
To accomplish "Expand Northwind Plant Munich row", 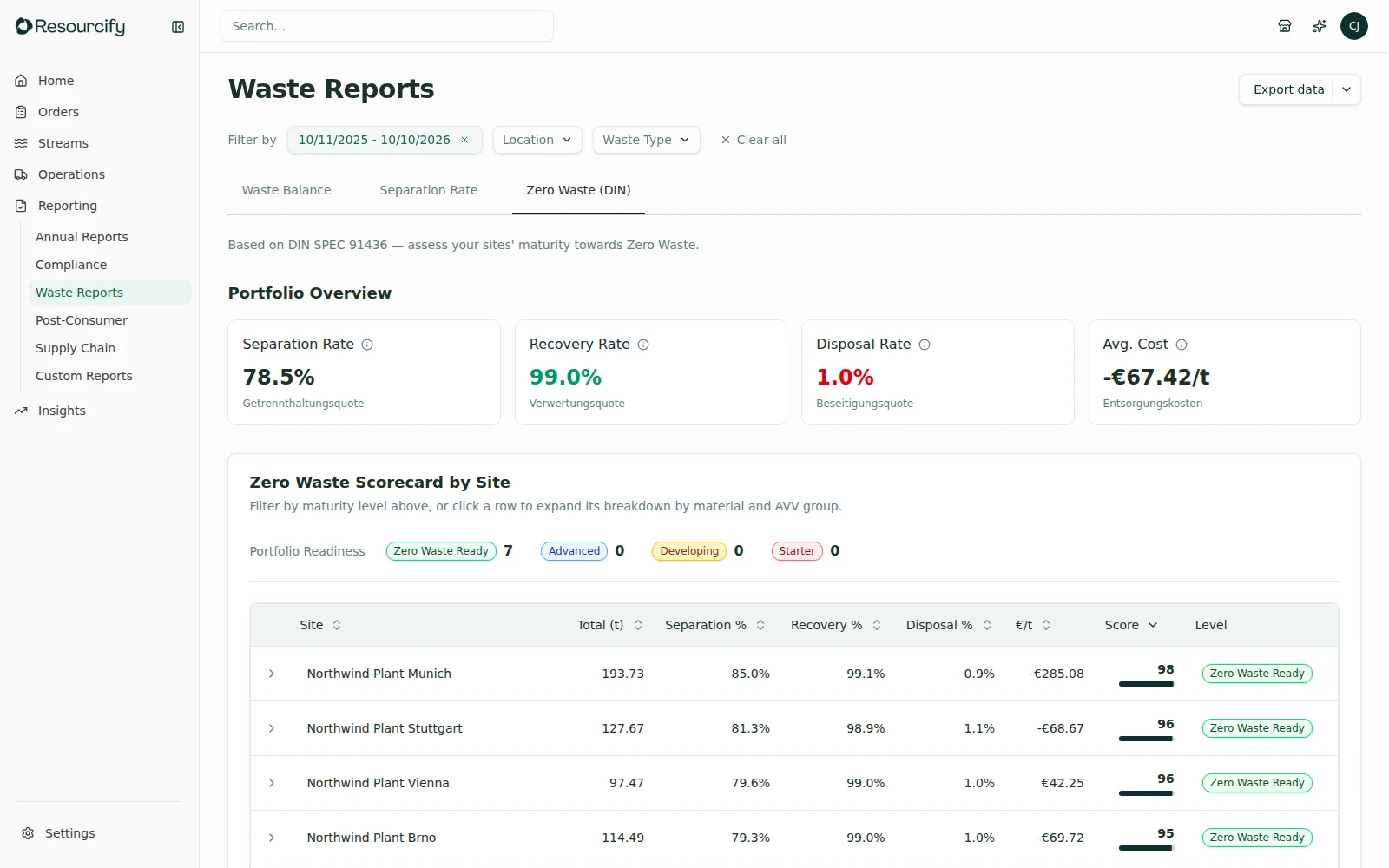I will (x=272, y=674).
